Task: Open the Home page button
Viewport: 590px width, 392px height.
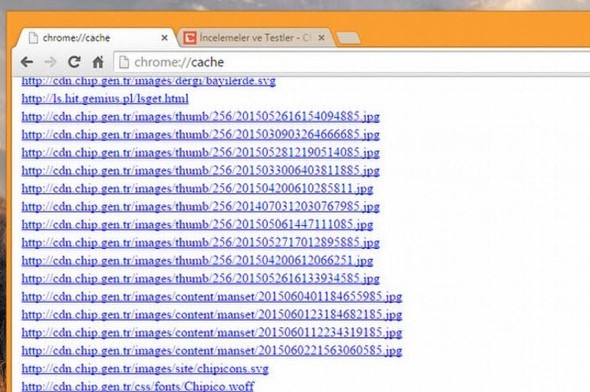Action: 98,62
